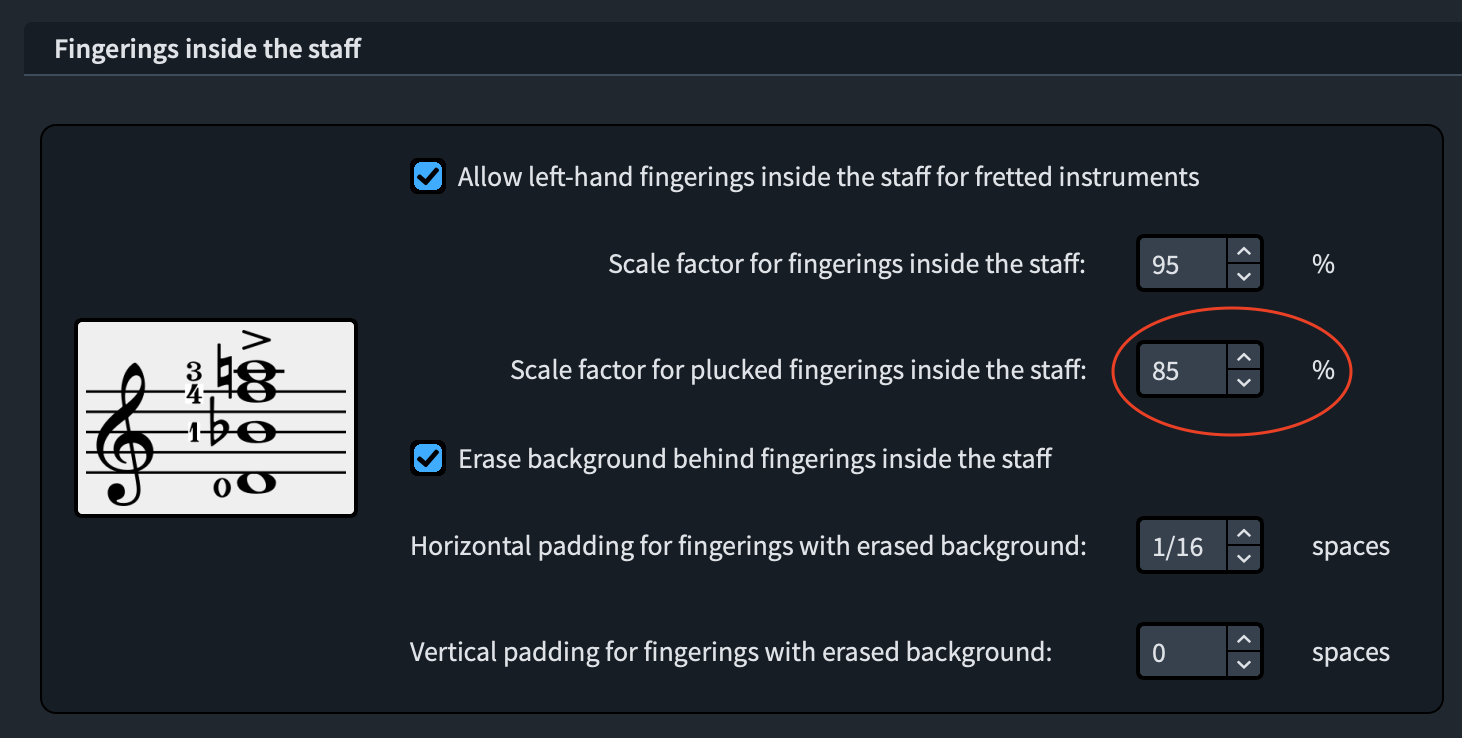Viewport: 1462px width, 738px height.
Task: Click the vertical padding field showing 0
Action: tap(1182, 652)
